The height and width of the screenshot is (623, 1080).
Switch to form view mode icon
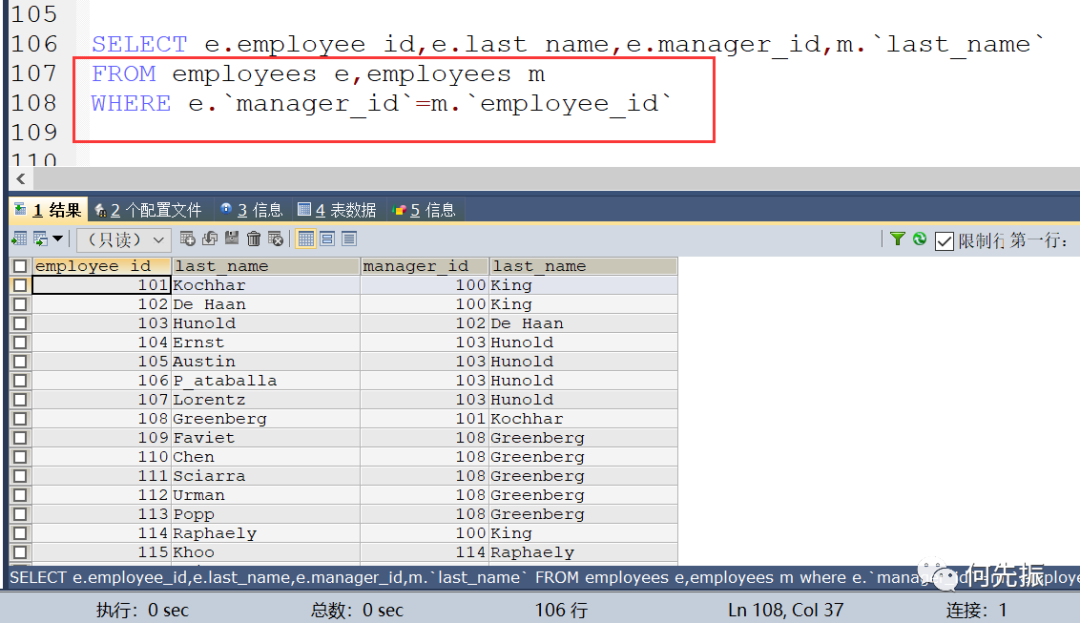coord(328,239)
